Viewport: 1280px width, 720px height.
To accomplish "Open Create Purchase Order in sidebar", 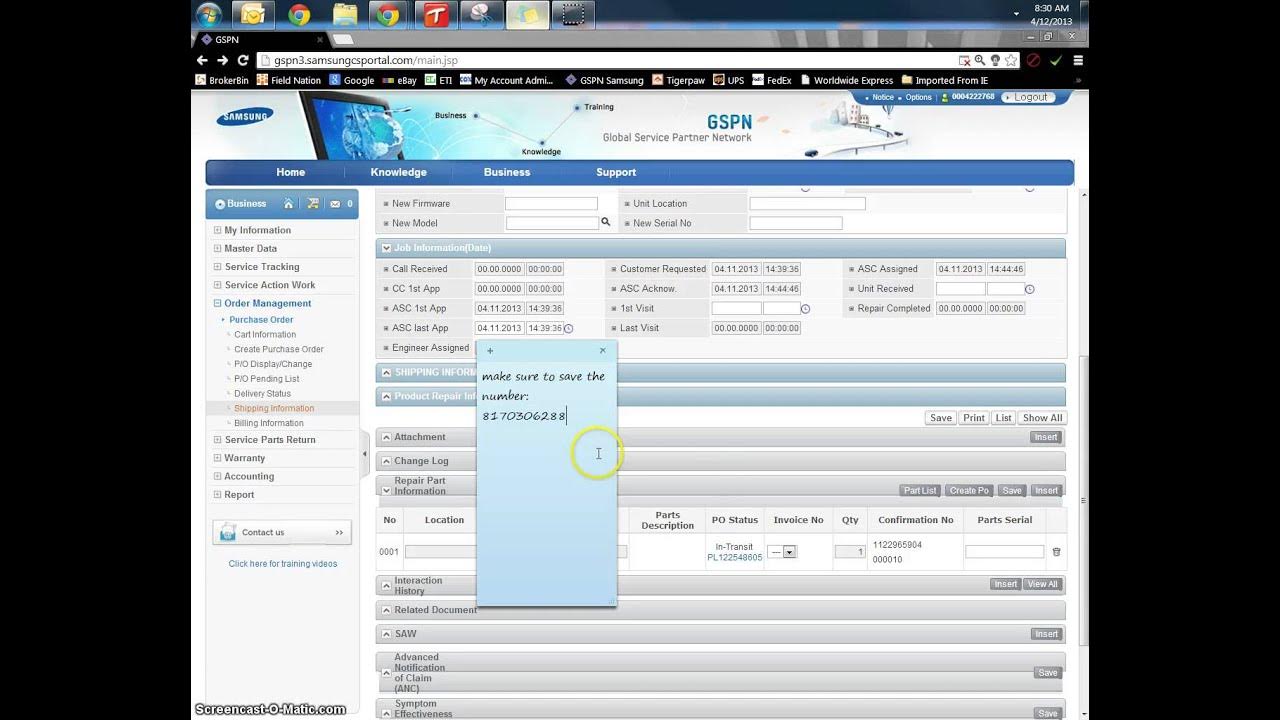I will pos(279,349).
